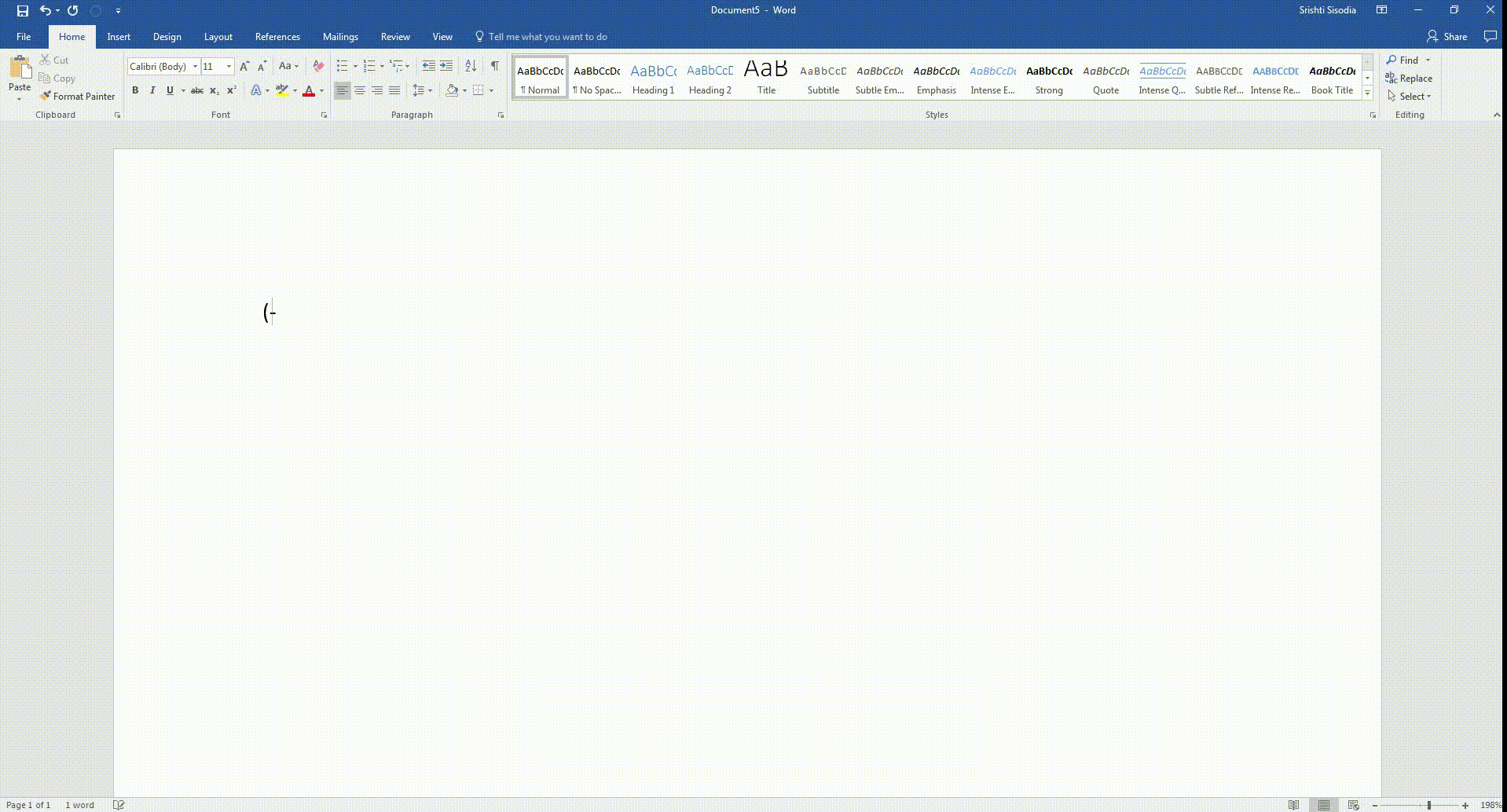Screen dimensions: 1507x812
Task: Click the Paste clipboard icon
Action: (x=20, y=68)
